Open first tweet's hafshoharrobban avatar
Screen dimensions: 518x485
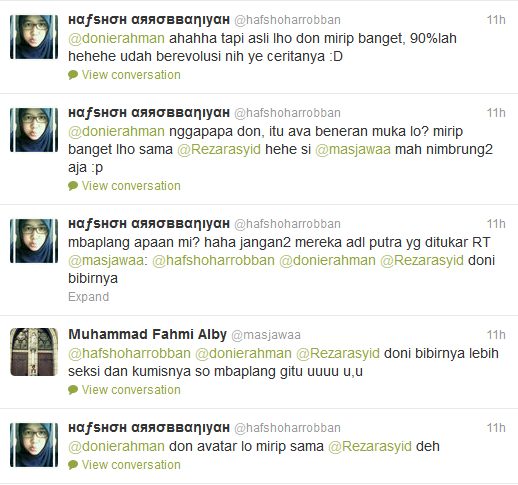pos(34,37)
